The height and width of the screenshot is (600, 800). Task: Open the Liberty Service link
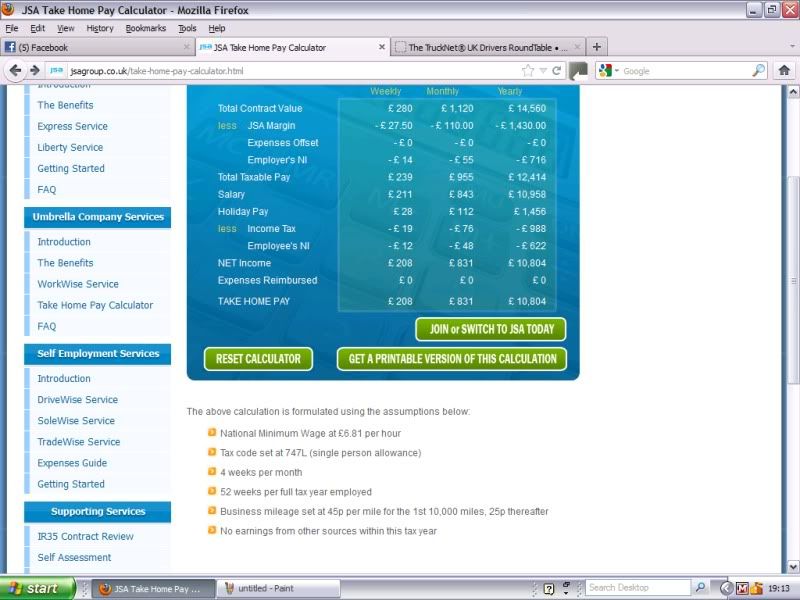[x=70, y=147]
